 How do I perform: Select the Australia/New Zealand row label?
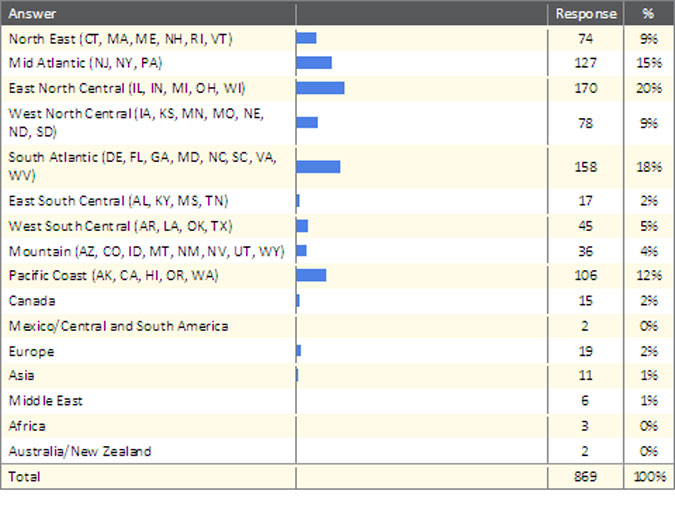pos(80,451)
